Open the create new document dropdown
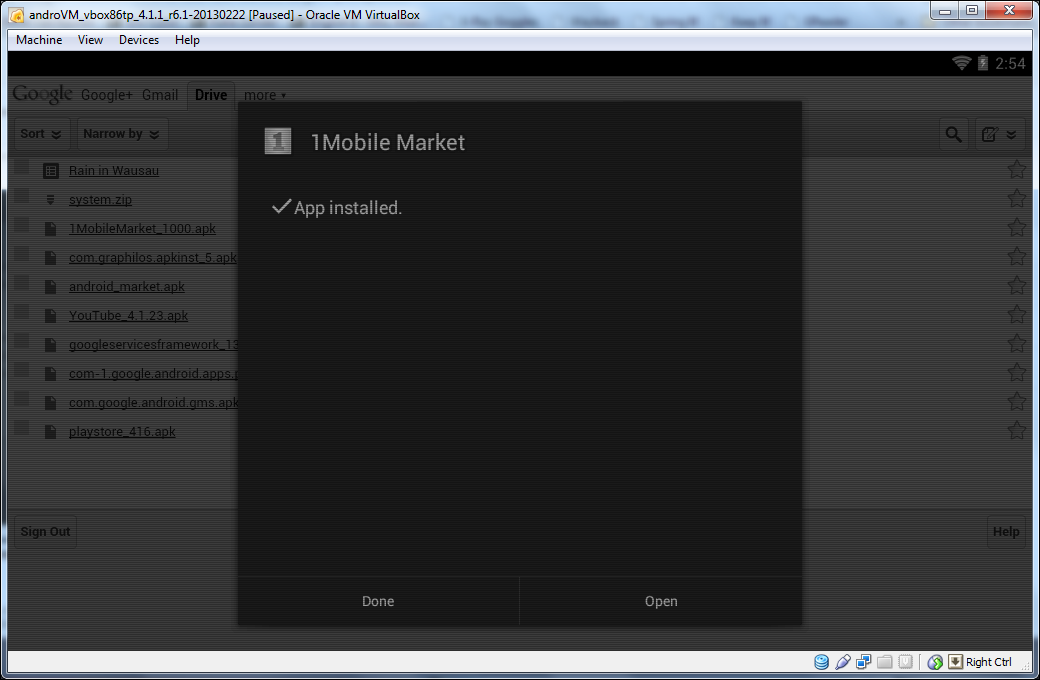 tap(1000, 135)
